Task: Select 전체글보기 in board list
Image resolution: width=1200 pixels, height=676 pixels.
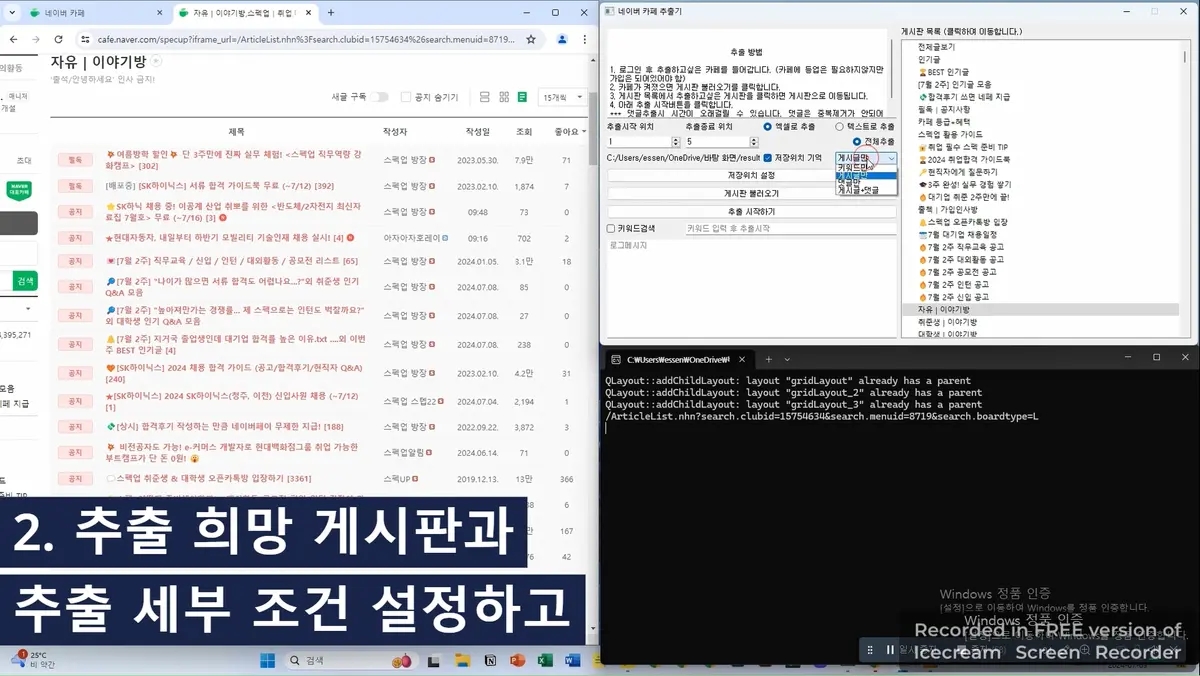Action: tap(936, 47)
